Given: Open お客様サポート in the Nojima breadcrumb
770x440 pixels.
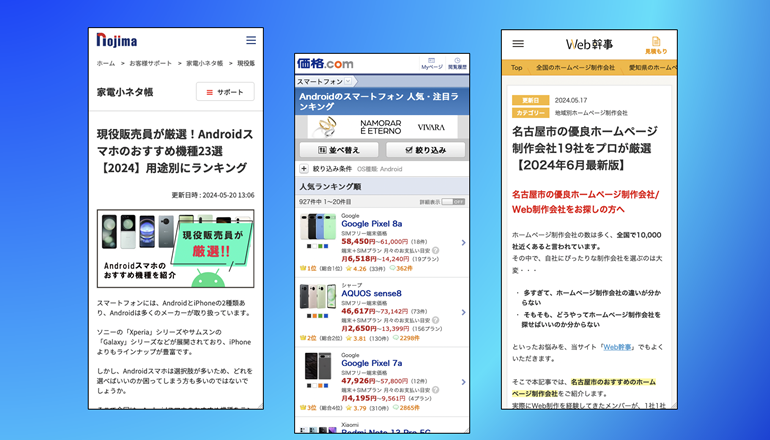Looking at the screenshot, I should click(x=151, y=63).
